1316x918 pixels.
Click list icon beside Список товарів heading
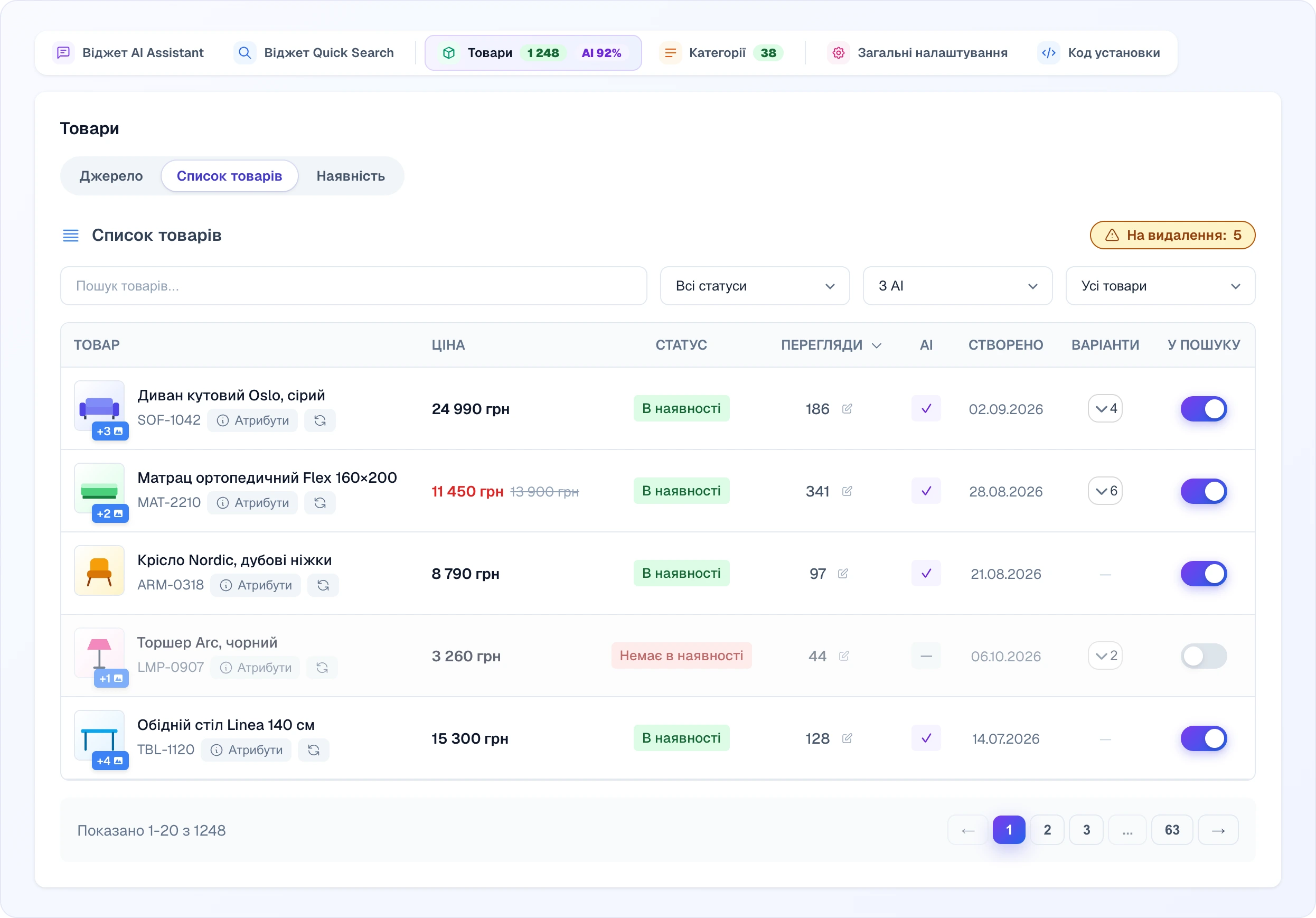[71, 235]
